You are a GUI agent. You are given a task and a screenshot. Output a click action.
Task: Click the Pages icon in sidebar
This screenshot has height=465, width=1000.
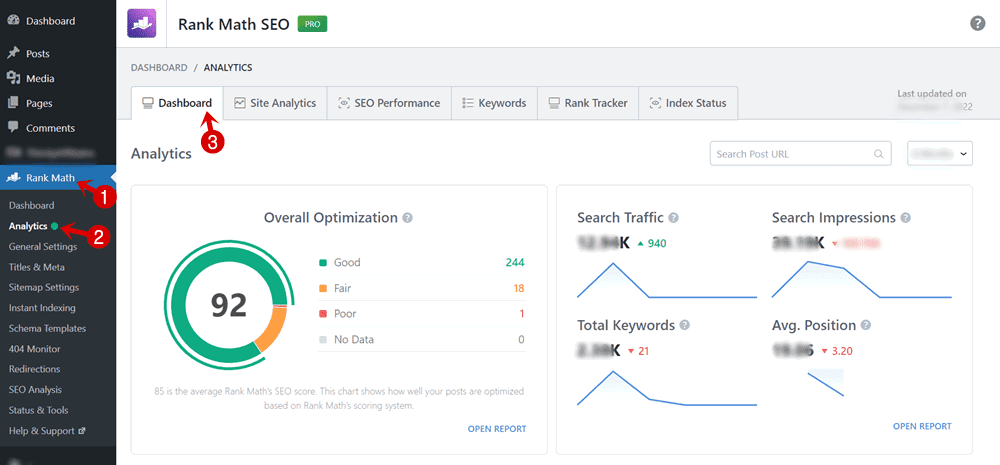[13, 103]
